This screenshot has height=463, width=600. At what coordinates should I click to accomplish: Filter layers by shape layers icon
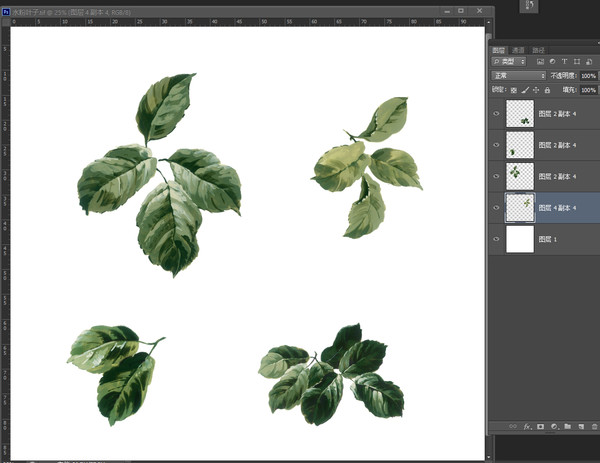(x=577, y=61)
